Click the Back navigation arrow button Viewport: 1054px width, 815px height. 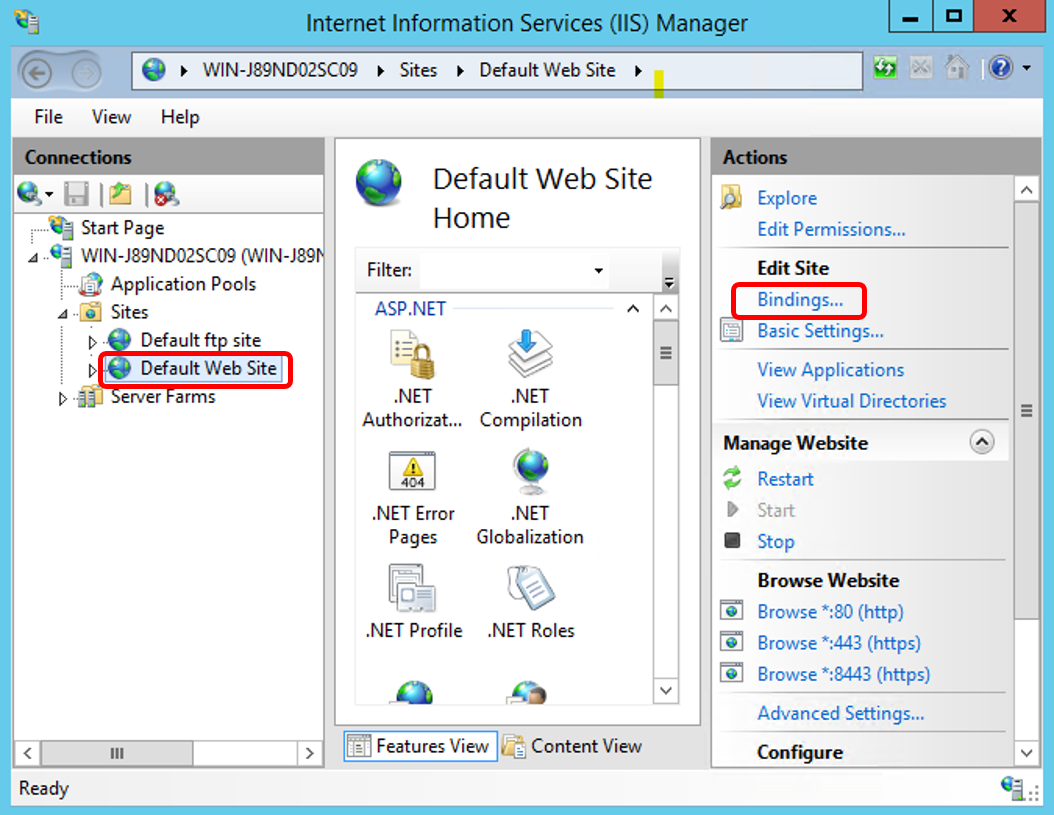click(37, 72)
